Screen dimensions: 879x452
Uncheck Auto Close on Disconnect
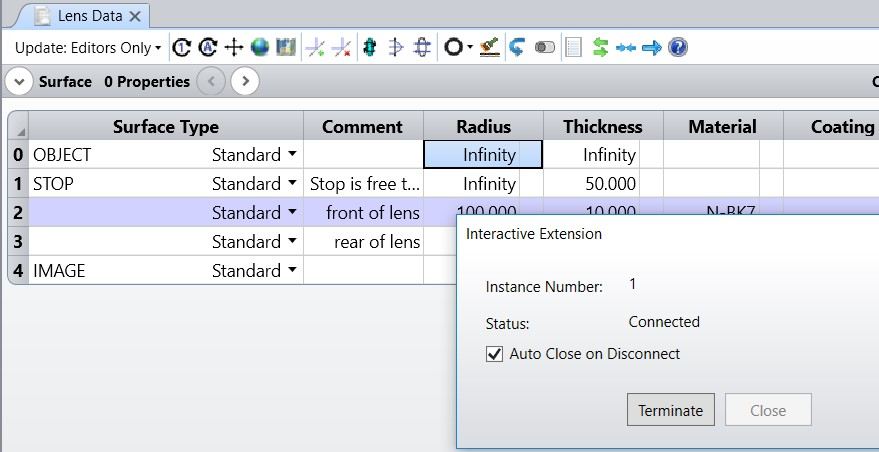pos(494,354)
